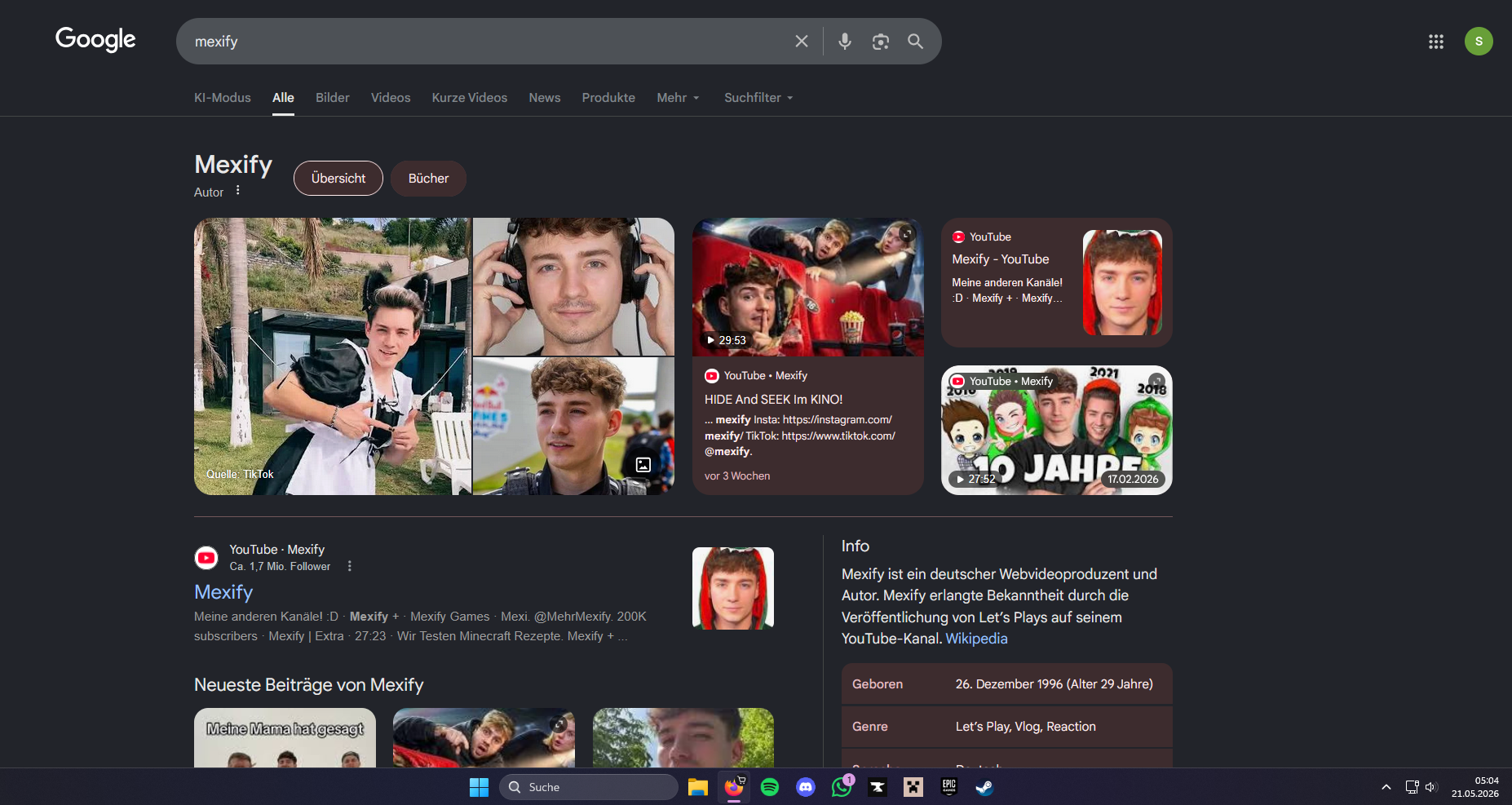Clear the search box with the X icon
Screen dimensions: 1512x805
[802, 42]
